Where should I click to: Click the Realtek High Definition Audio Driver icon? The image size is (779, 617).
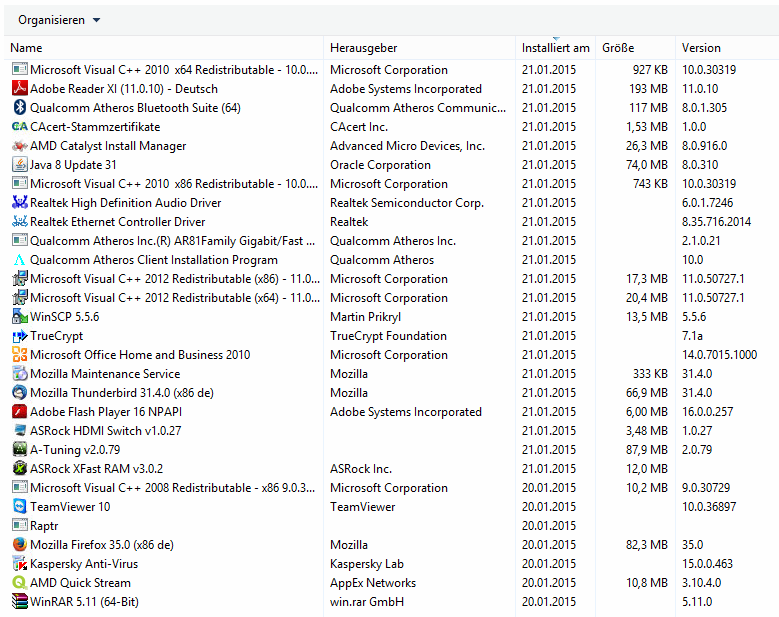pyautogui.click(x=19, y=203)
